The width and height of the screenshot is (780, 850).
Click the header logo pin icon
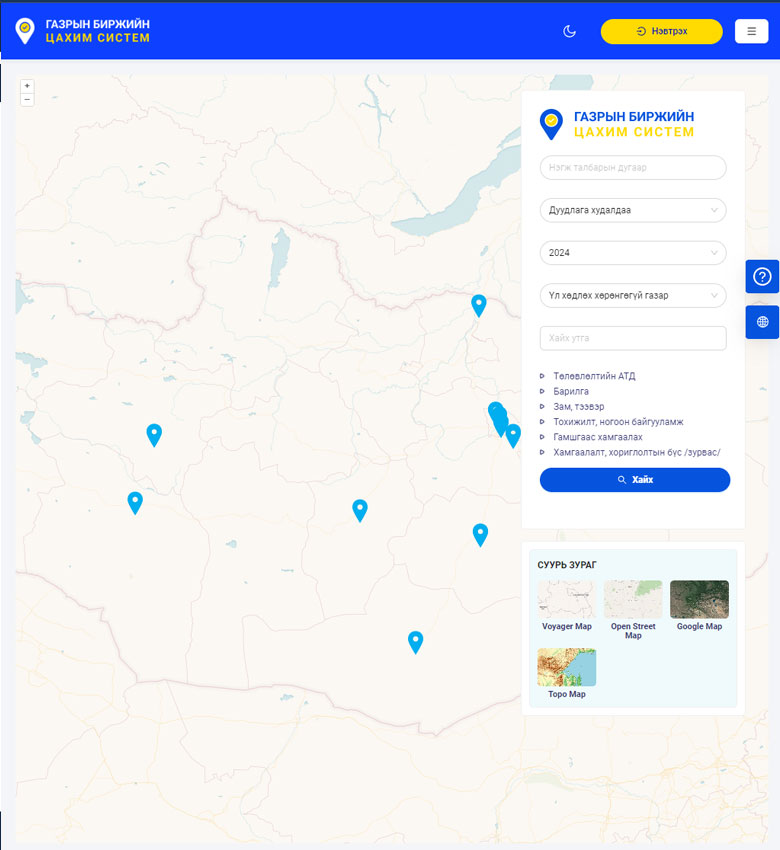point(25,31)
